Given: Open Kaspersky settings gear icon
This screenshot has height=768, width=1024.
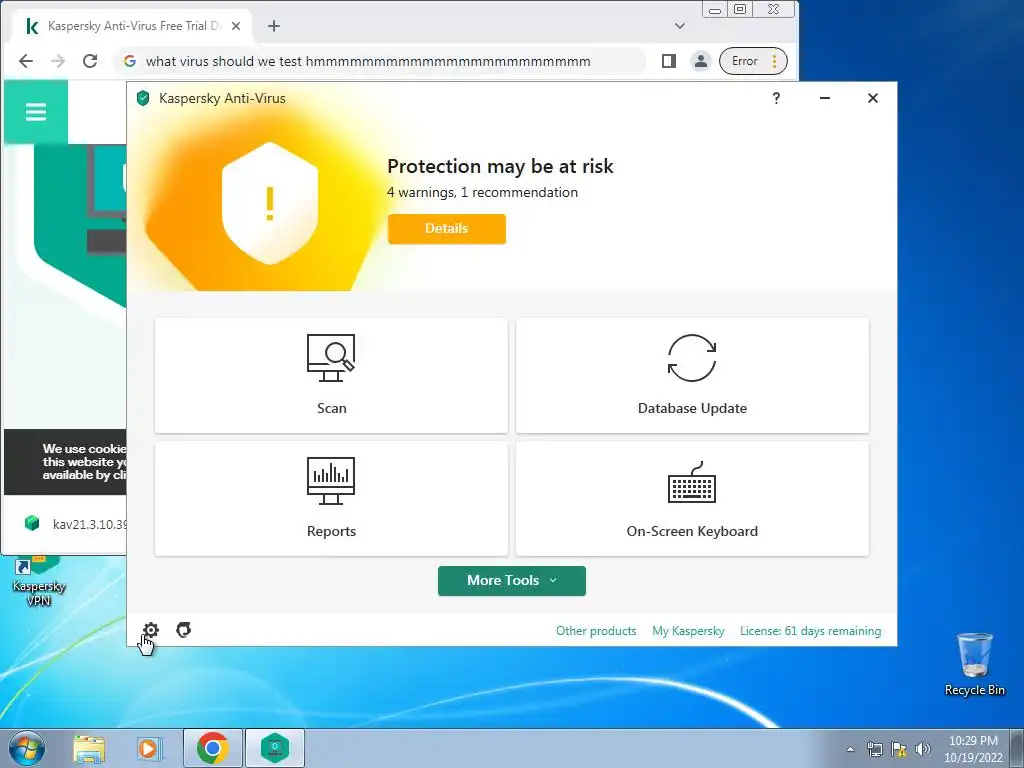Looking at the screenshot, I should (x=151, y=630).
